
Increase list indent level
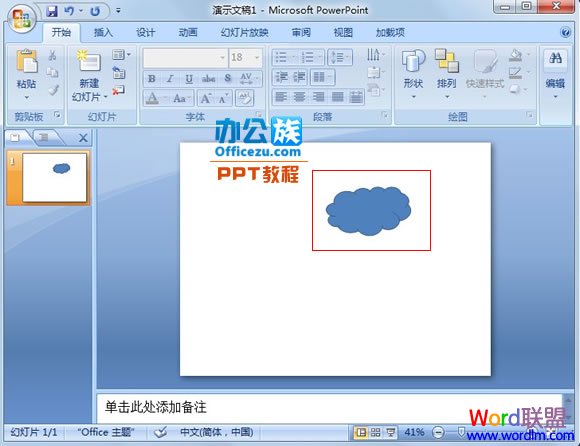[x=299, y=77]
